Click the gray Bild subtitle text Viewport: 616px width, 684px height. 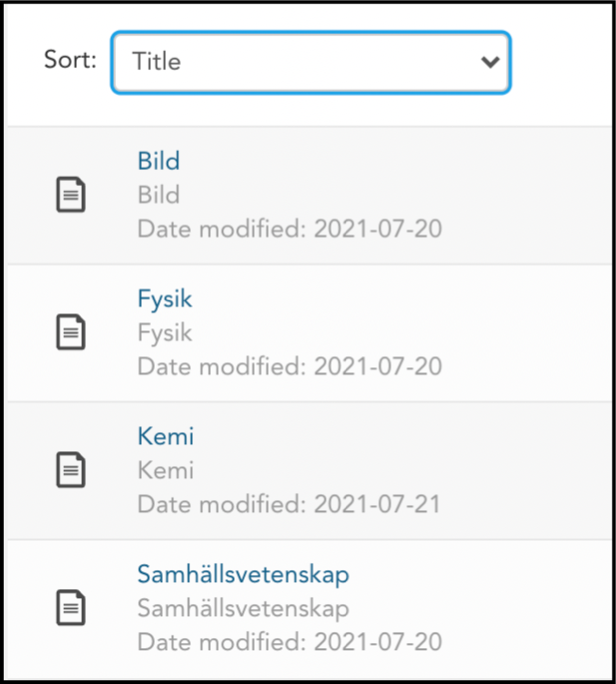click(x=159, y=195)
